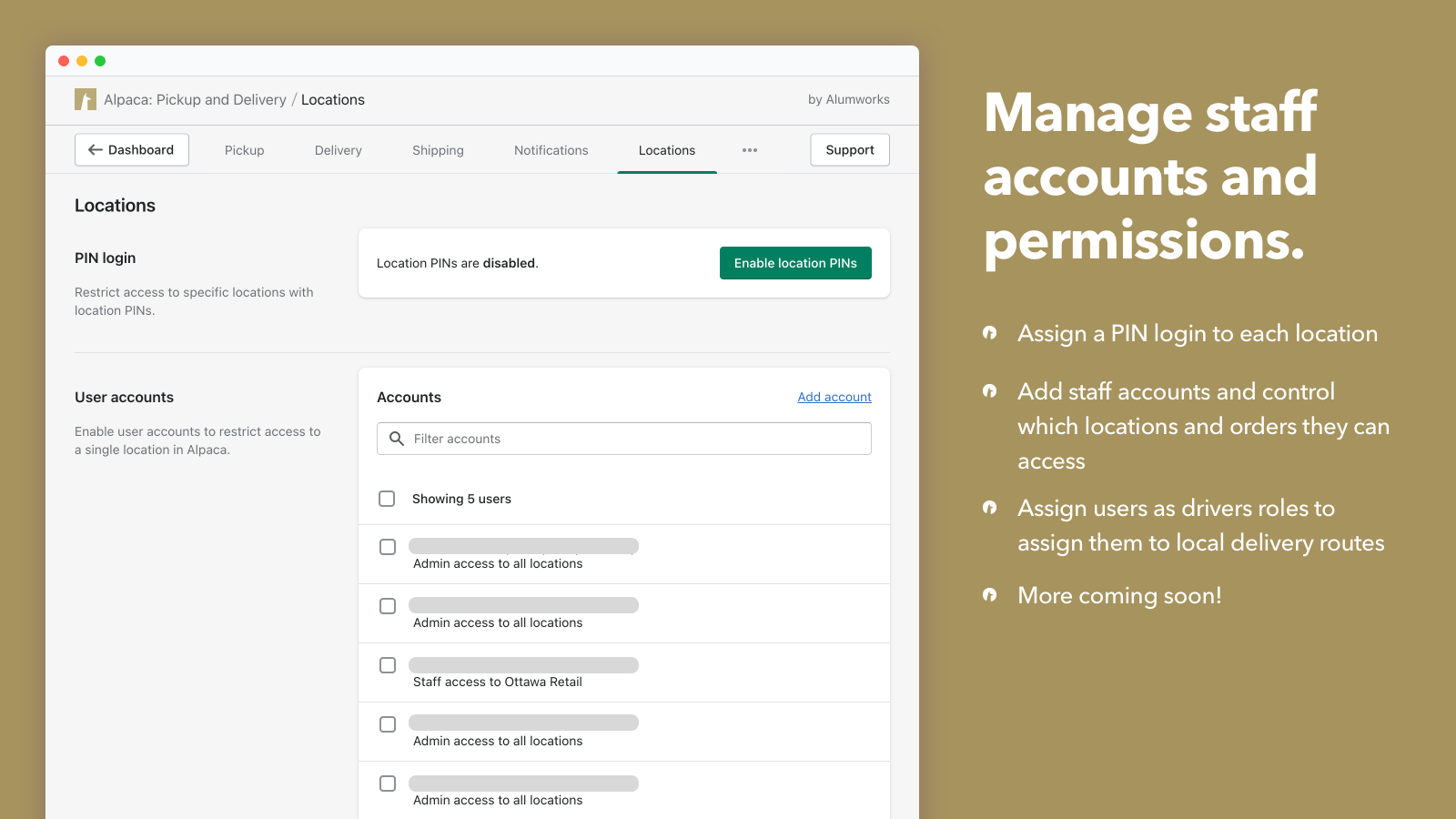Click the Support button
The height and width of the screenshot is (819, 1456).
click(849, 149)
